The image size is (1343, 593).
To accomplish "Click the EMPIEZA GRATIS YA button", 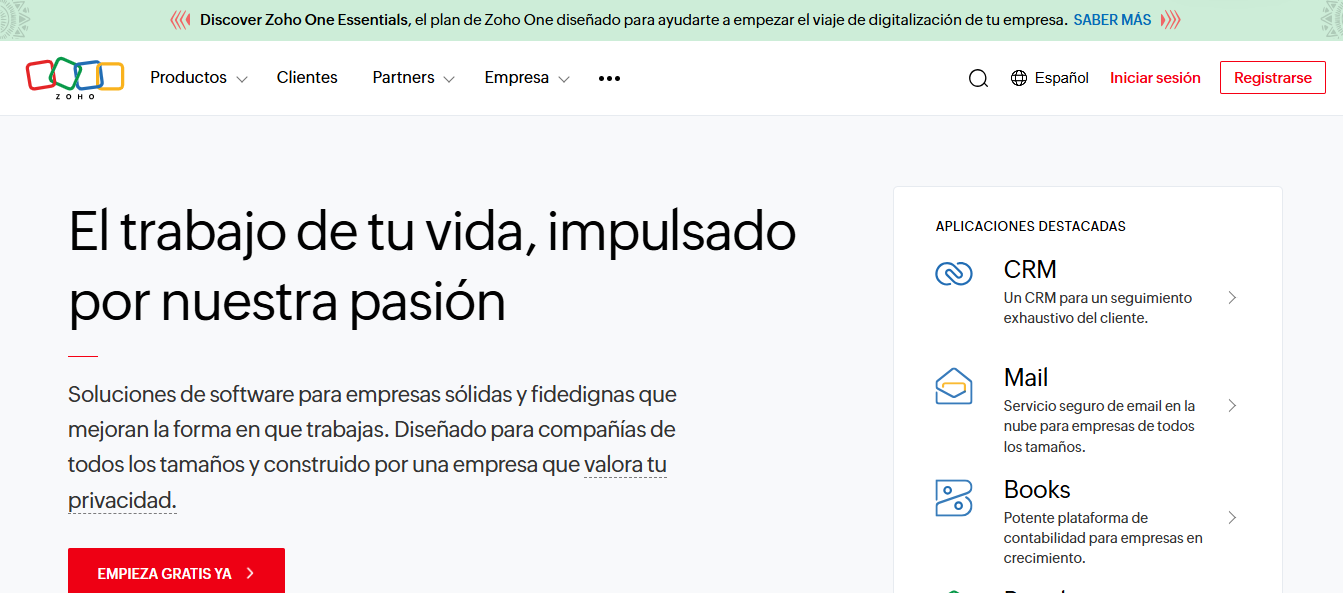I will [176, 573].
